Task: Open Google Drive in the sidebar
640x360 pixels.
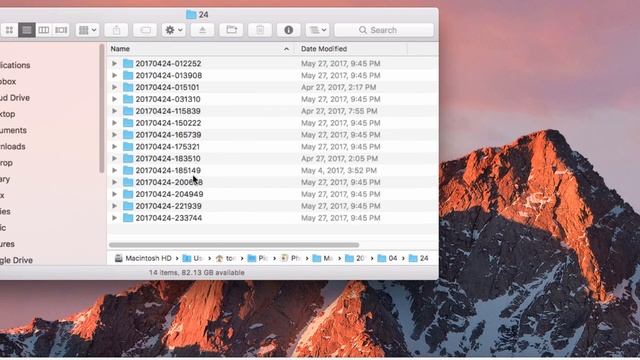Action: (16, 260)
